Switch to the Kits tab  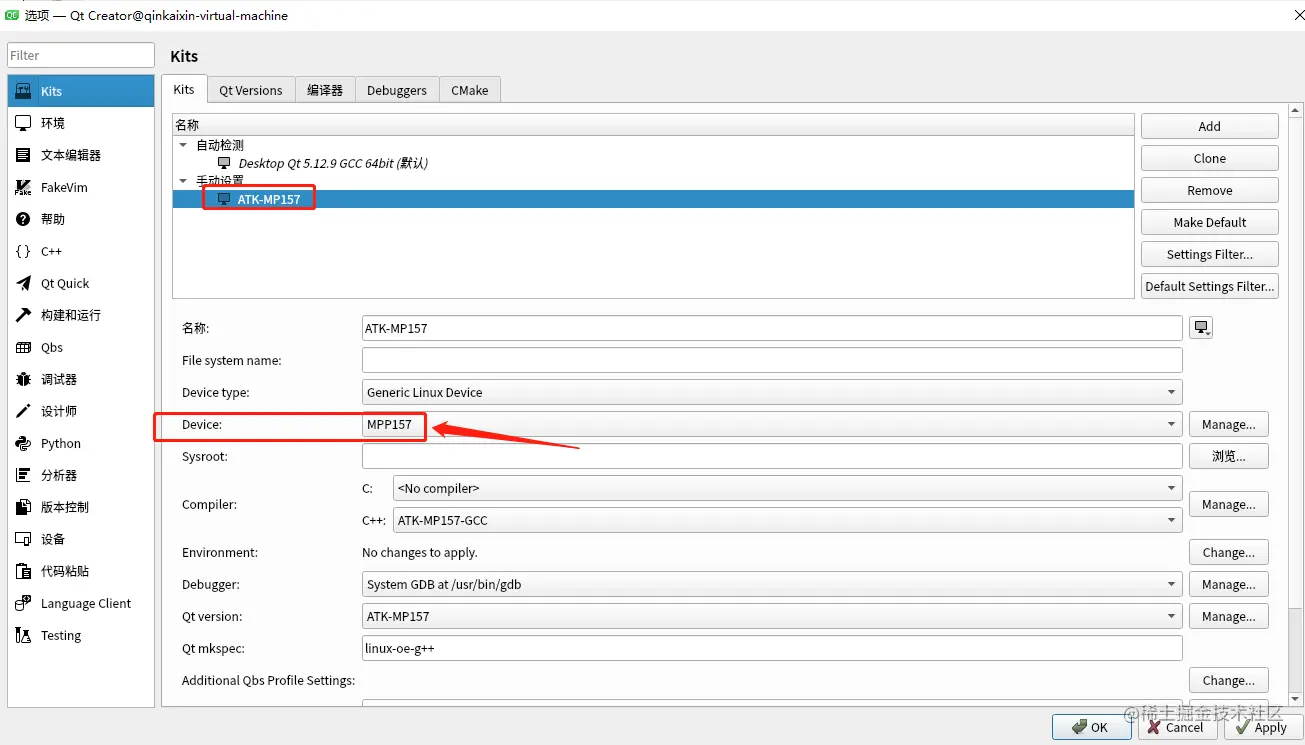pyautogui.click(x=184, y=89)
